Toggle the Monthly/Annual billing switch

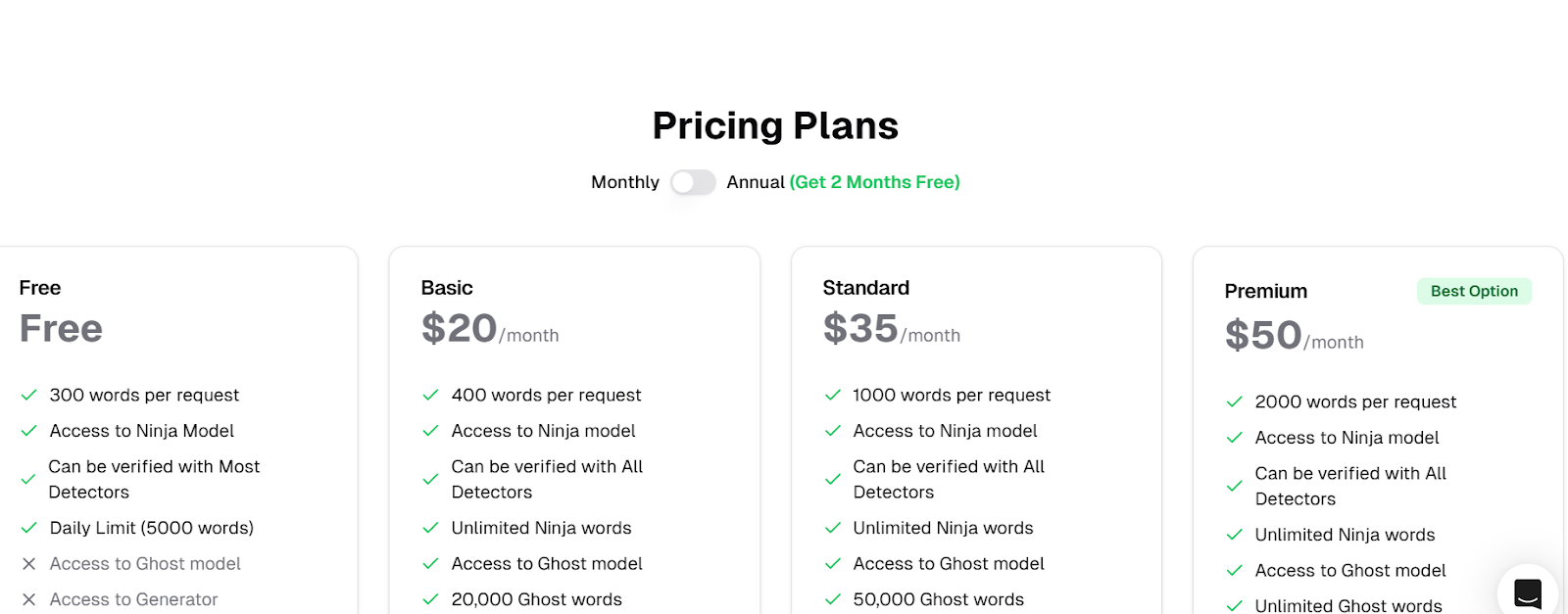coord(693,182)
